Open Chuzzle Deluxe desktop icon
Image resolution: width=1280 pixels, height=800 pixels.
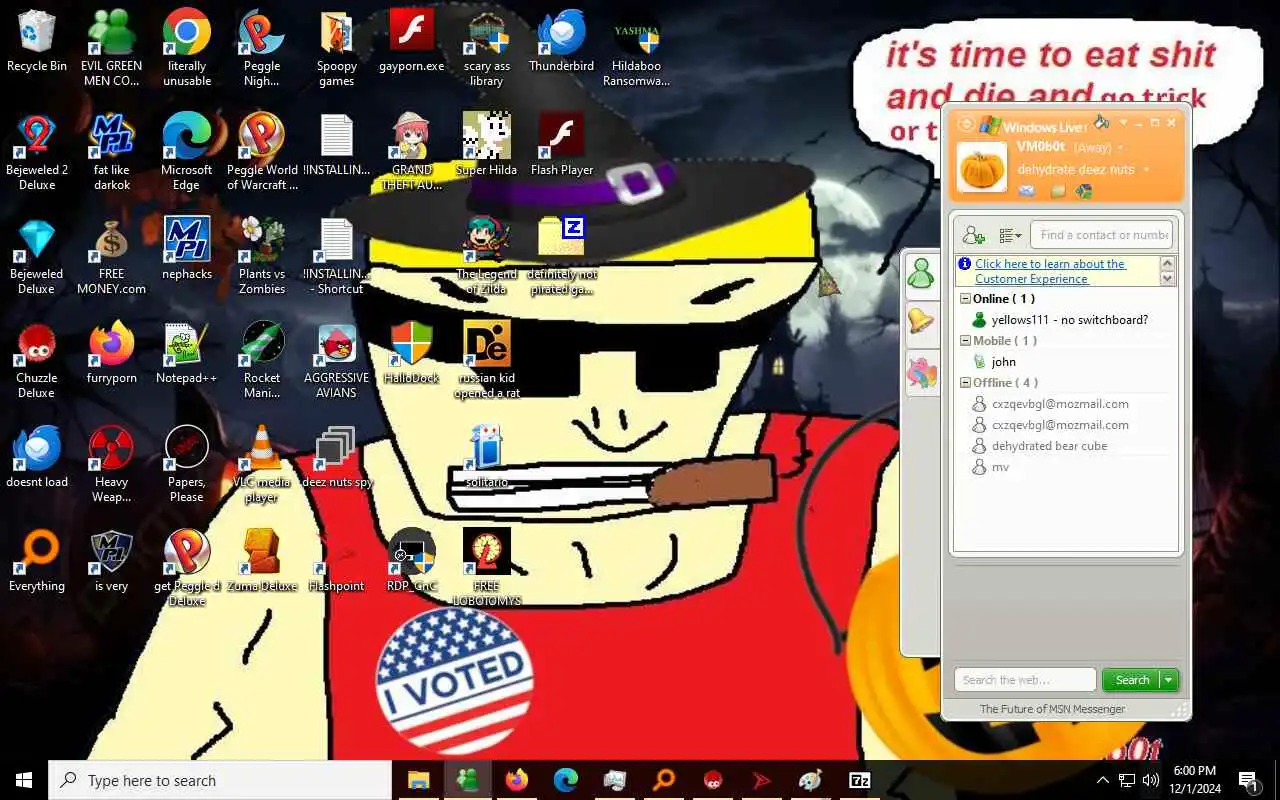click(37, 360)
